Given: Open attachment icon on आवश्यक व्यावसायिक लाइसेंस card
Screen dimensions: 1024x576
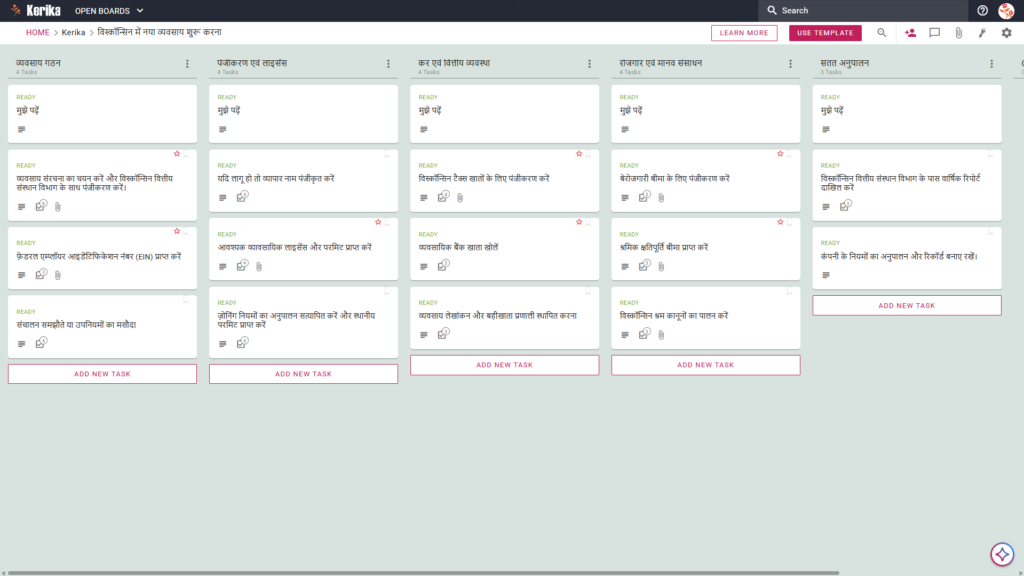Looking at the screenshot, I should click(x=259, y=266).
